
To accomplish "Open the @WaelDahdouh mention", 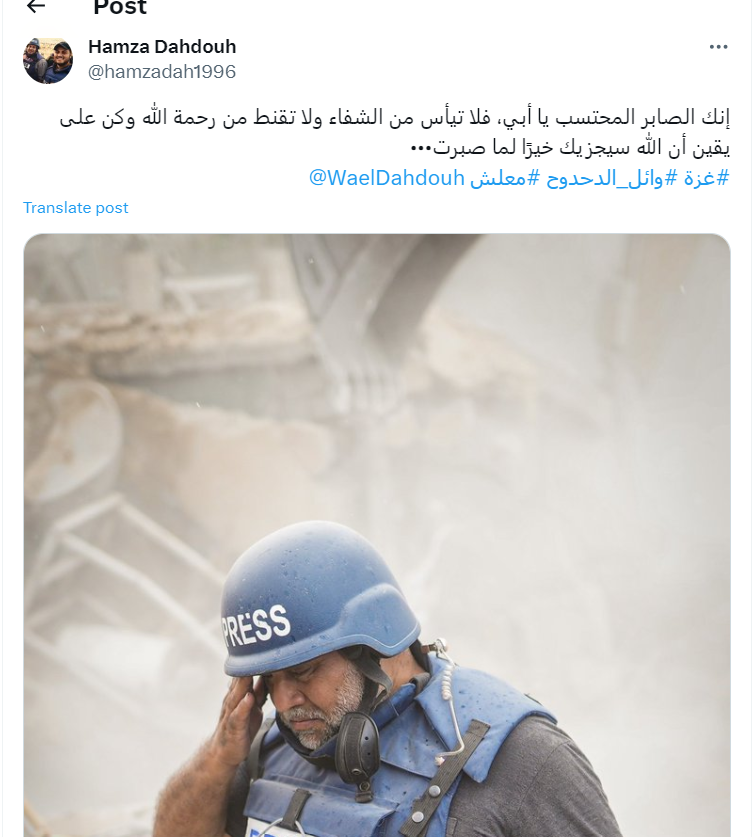I will click(387, 178).
